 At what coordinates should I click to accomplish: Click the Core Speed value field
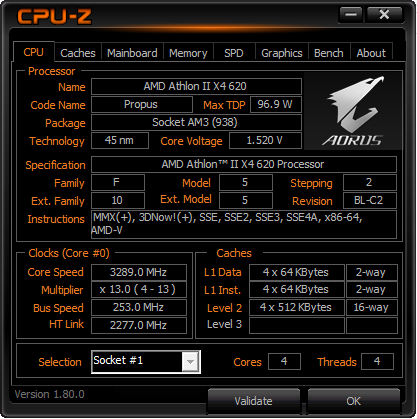(x=139, y=272)
